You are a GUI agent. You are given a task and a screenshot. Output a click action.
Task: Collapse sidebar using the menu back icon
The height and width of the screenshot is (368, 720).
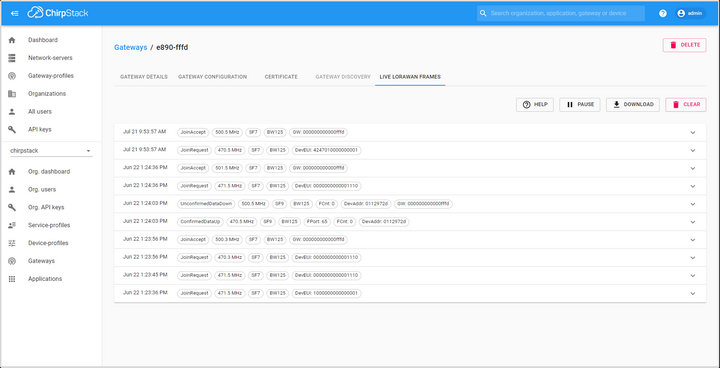tap(15, 13)
